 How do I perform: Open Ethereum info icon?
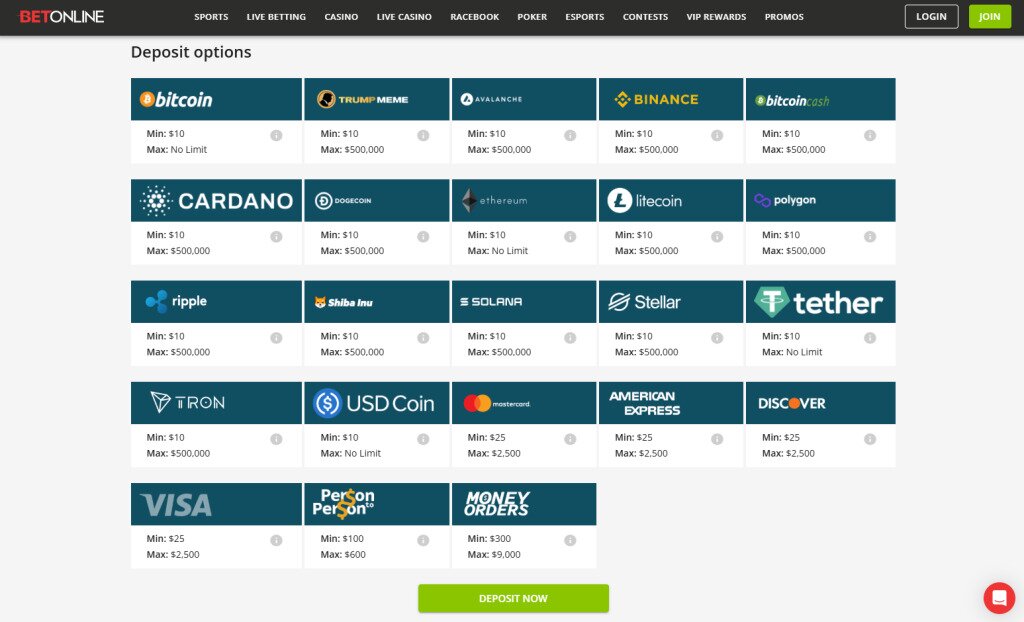tap(570, 237)
